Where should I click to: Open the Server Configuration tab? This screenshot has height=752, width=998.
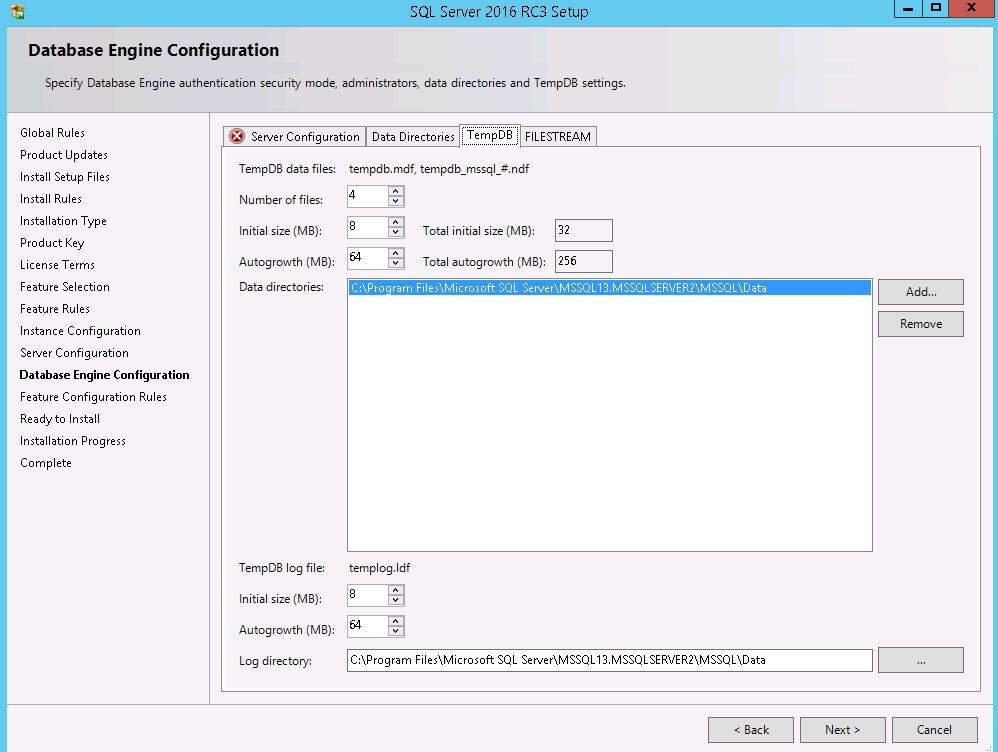pyautogui.click(x=295, y=136)
